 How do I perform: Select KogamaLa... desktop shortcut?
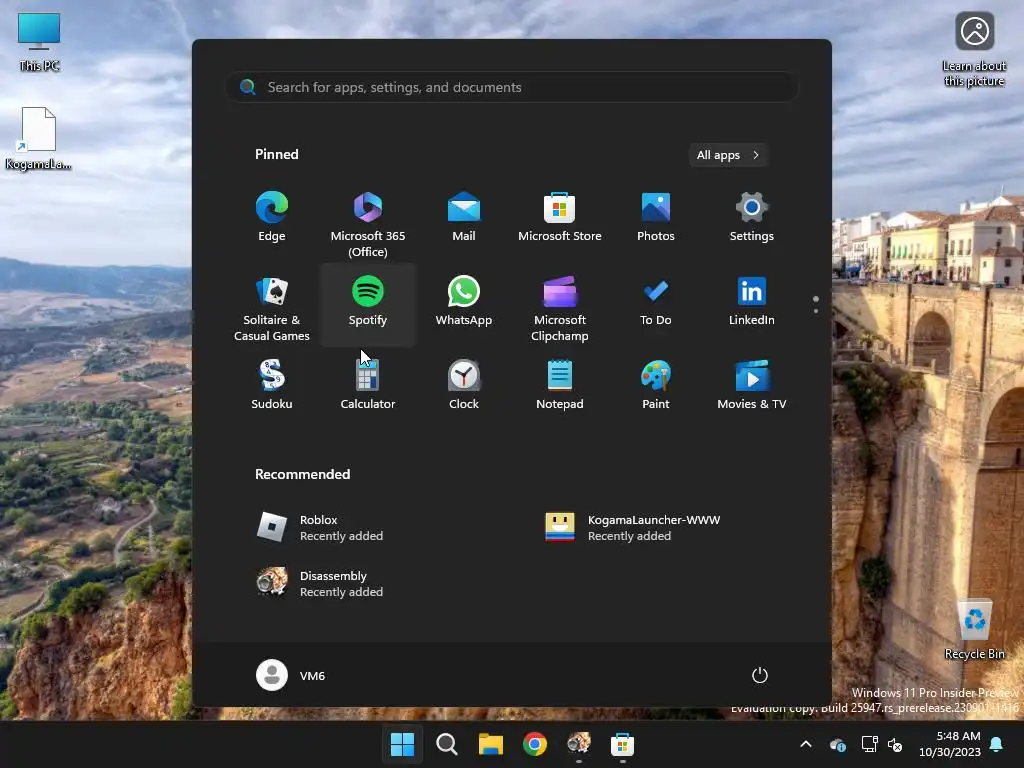[39, 138]
